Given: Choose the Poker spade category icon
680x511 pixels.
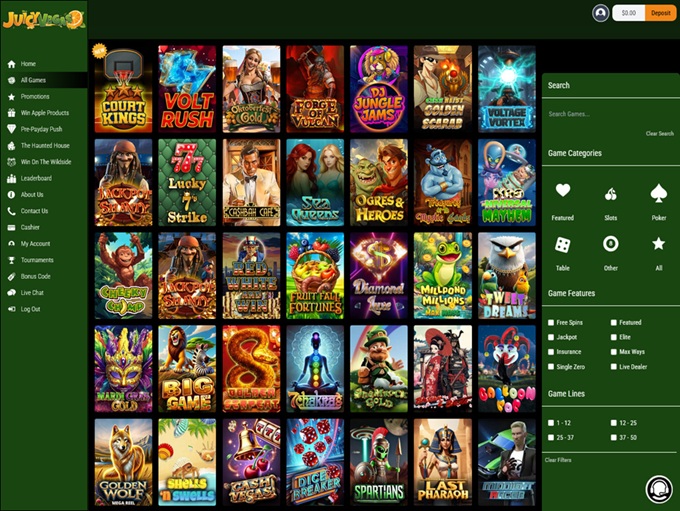Looking at the screenshot, I should point(657,191).
